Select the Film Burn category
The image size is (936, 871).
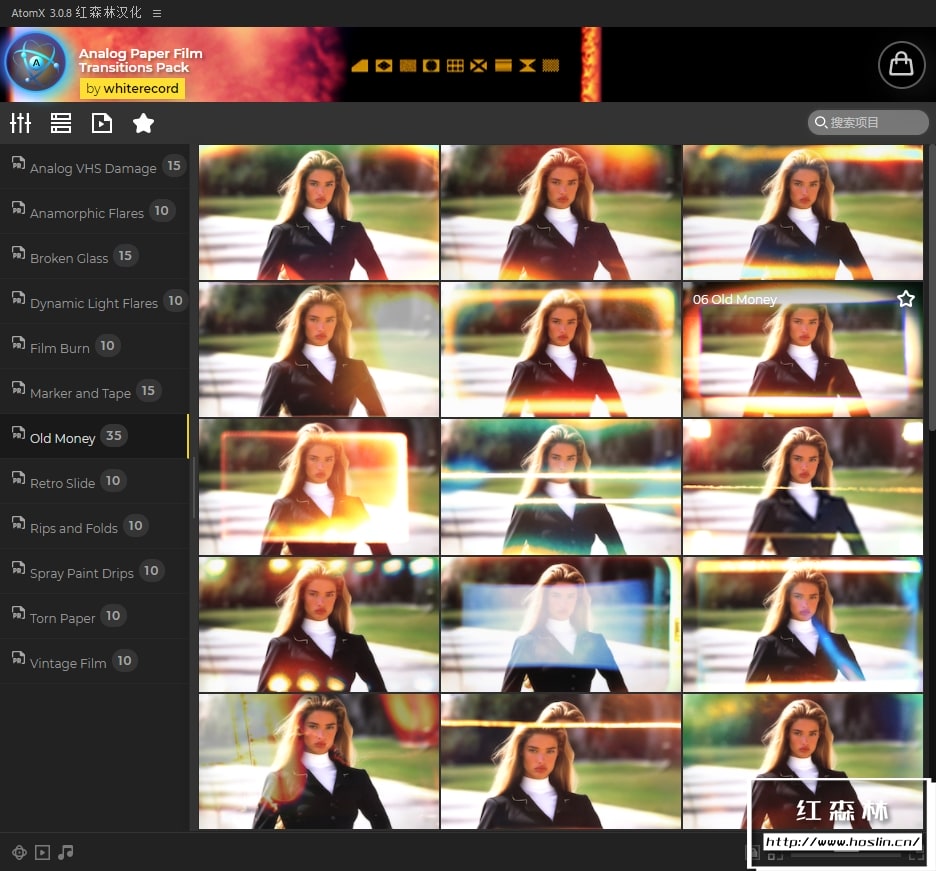pyautogui.click(x=94, y=347)
